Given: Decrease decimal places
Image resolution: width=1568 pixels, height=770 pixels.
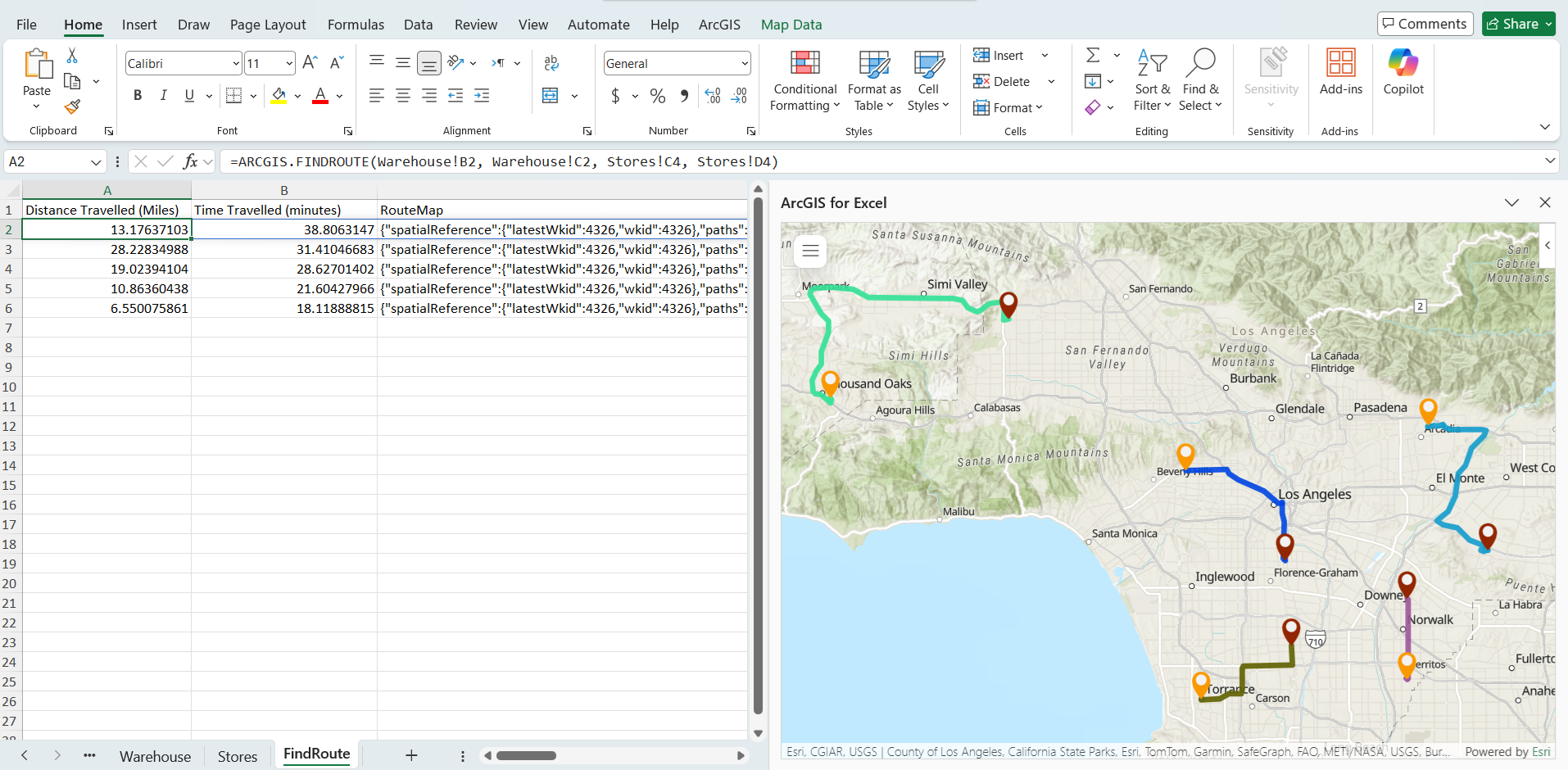Looking at the screenshot, I should point(739,96).
